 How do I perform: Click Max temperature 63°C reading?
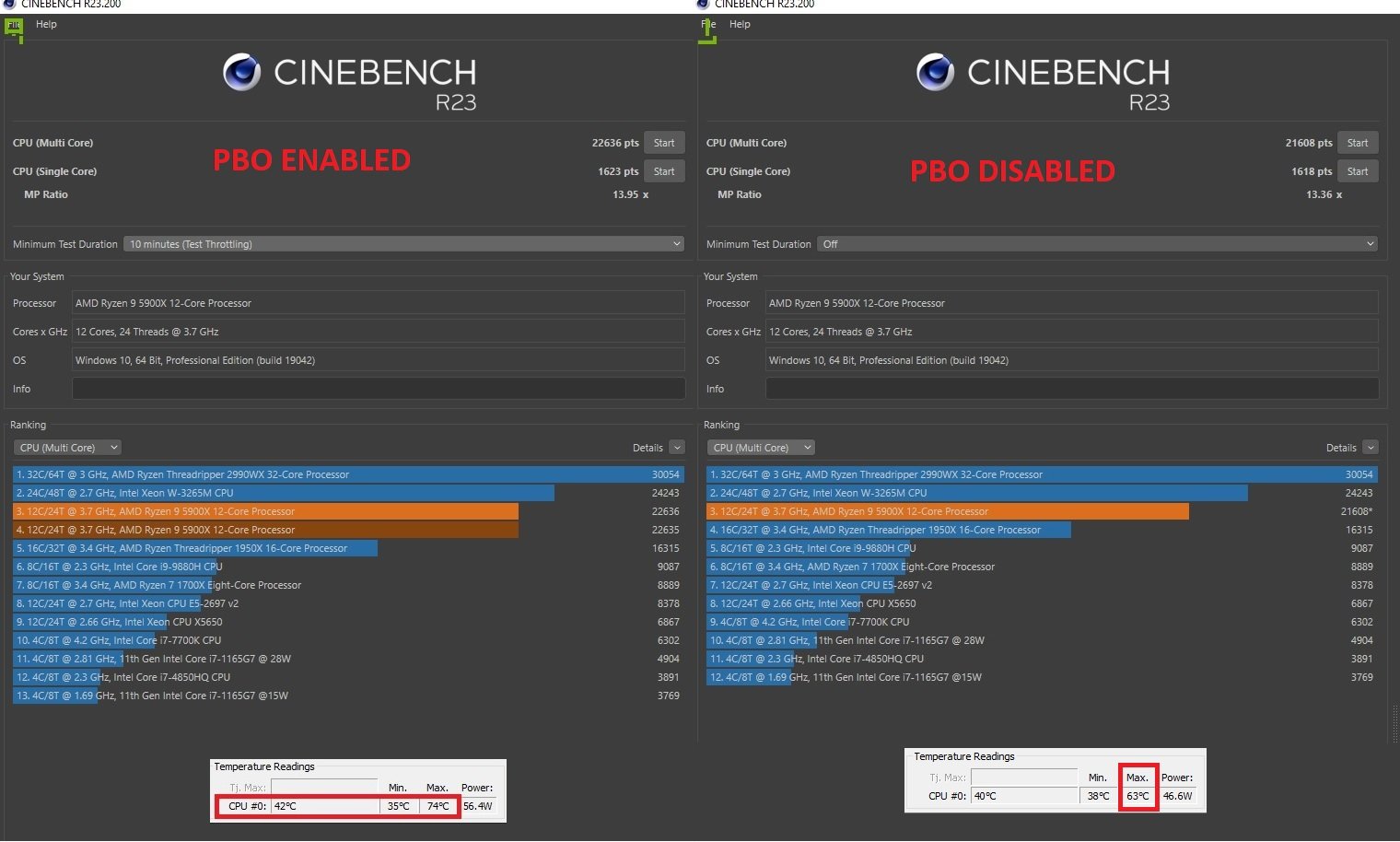(1138, 796)
